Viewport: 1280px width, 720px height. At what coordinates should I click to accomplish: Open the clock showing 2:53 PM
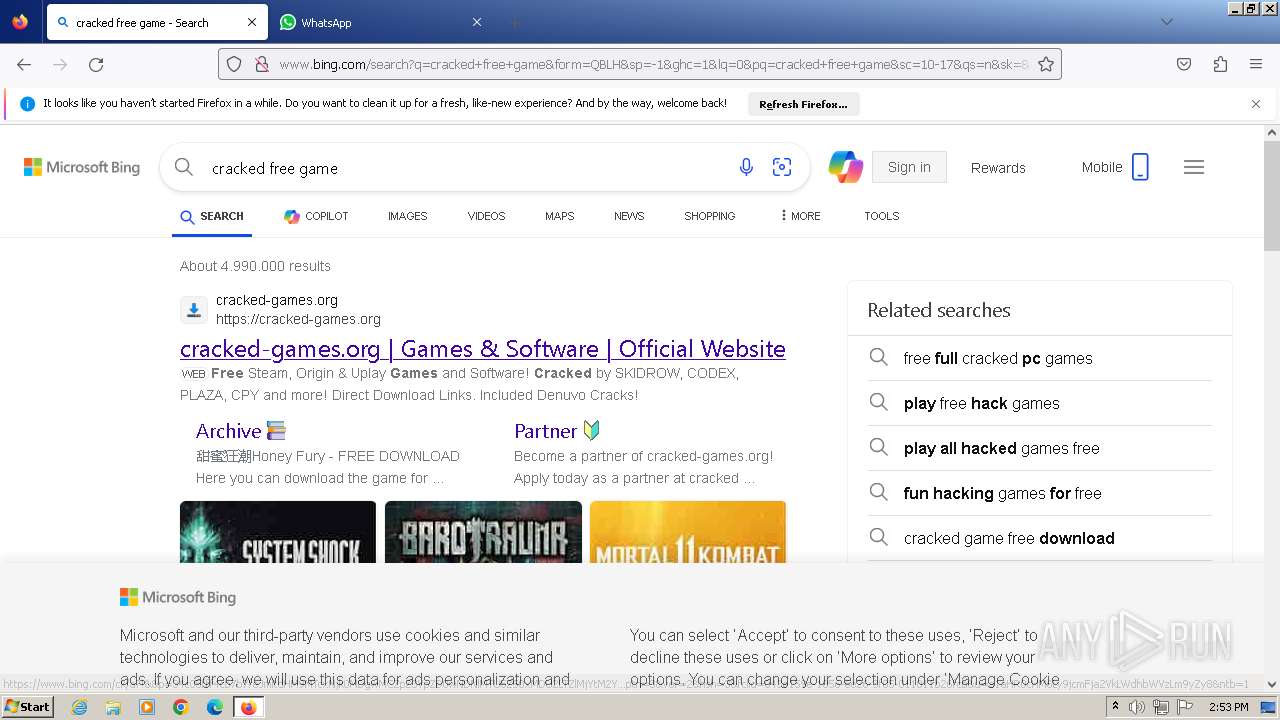[1228, 707]
